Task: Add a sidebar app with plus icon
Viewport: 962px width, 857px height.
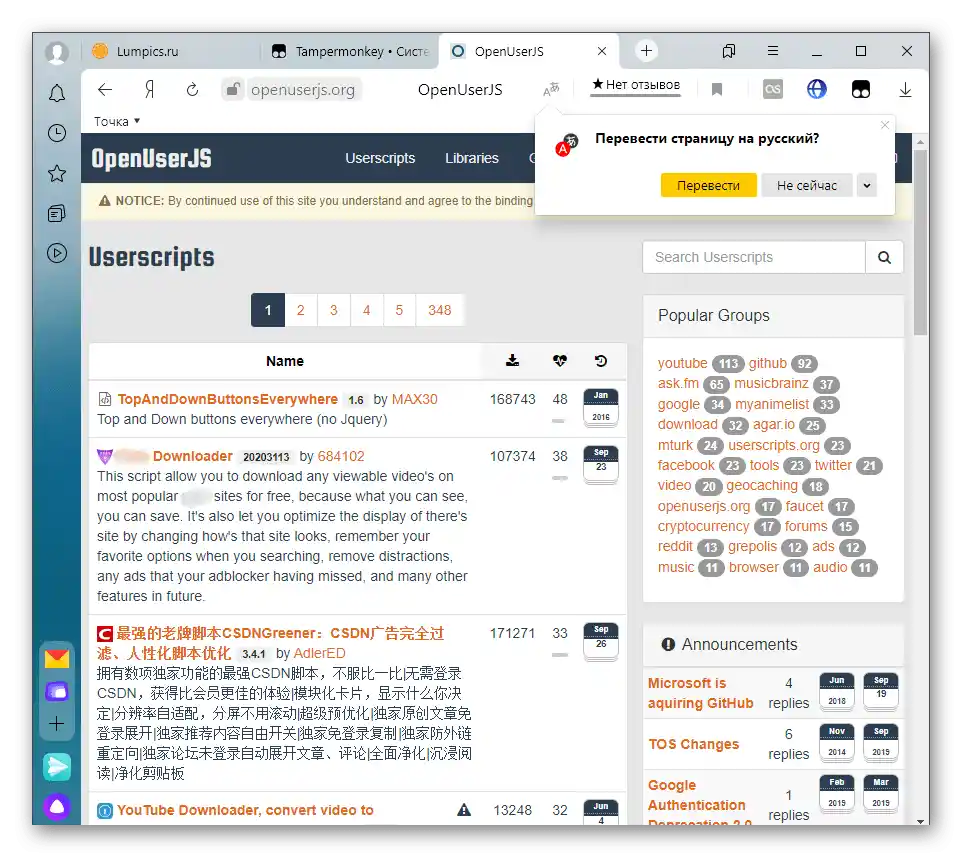Action: [56, 724]
